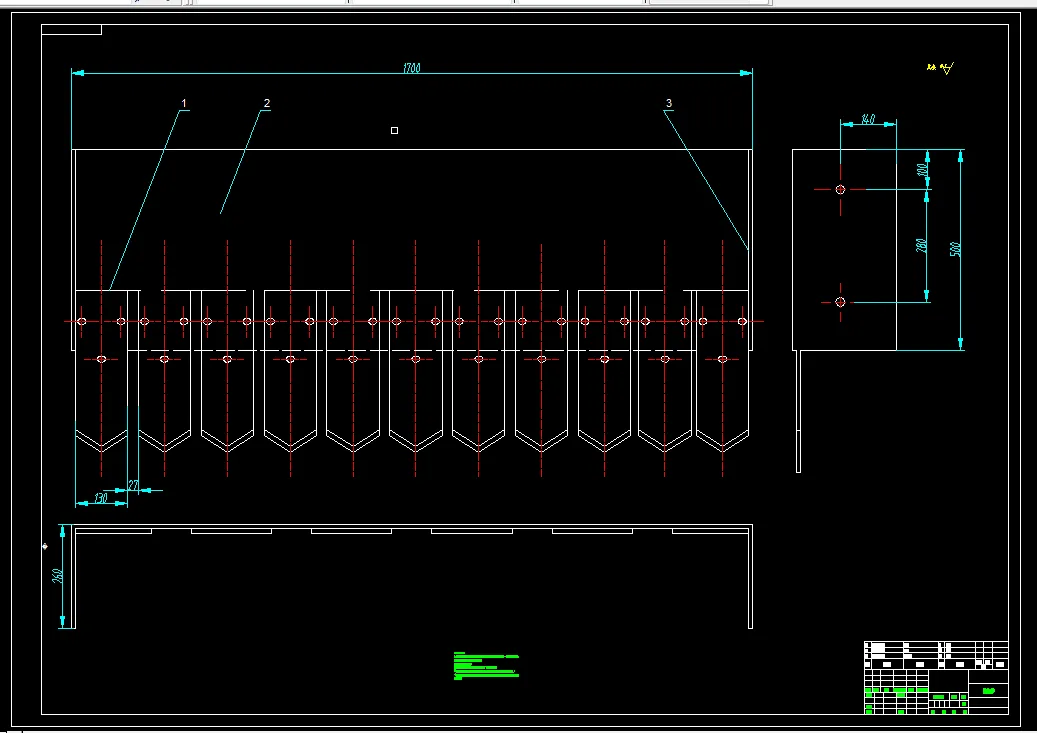Viewport: 1037px width, 733px height.
Task: Select the green technical notes text block
Action: [486, 666]
